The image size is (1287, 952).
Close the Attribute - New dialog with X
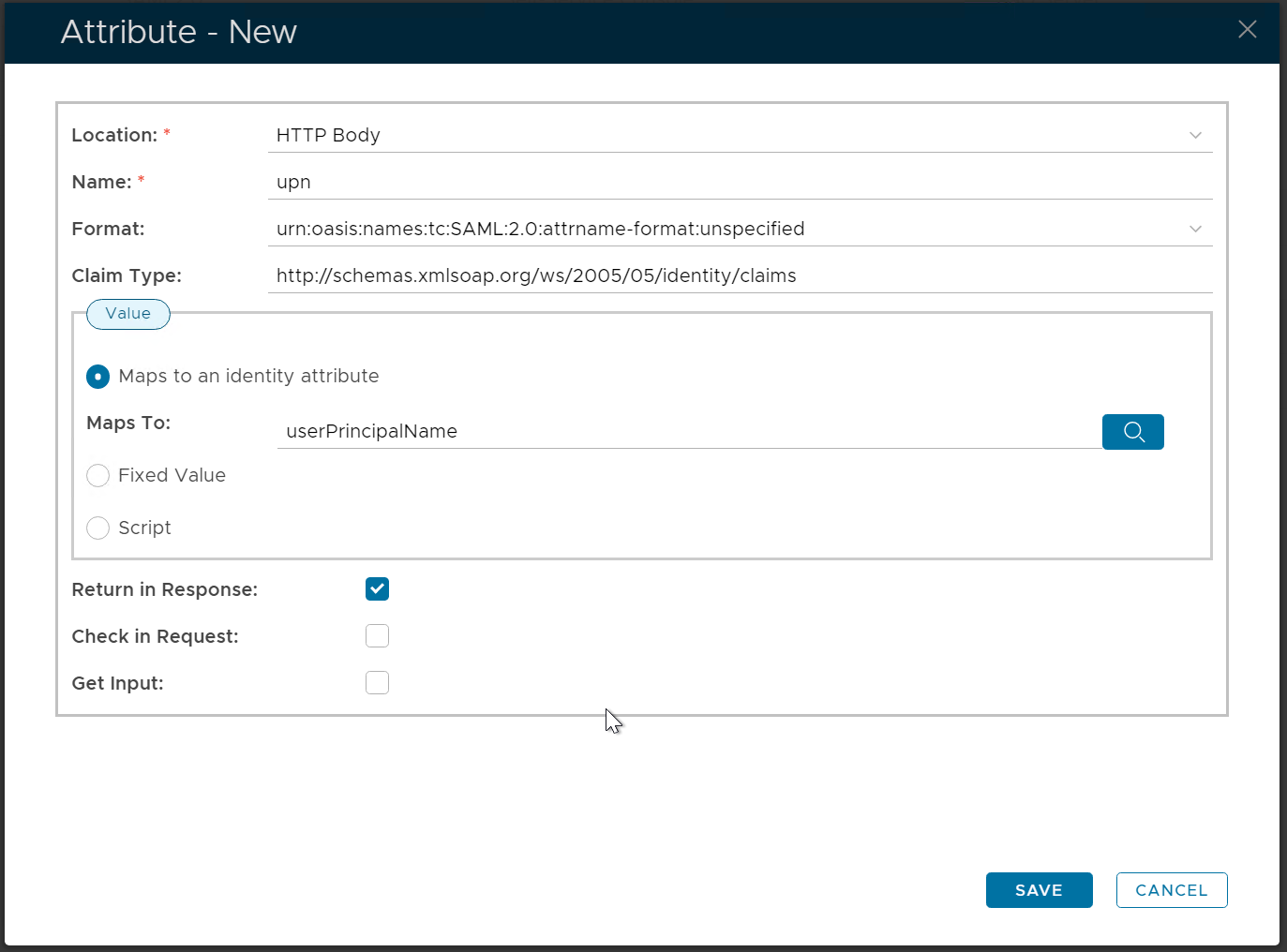pyautogui.click(x=1247, y=30)
